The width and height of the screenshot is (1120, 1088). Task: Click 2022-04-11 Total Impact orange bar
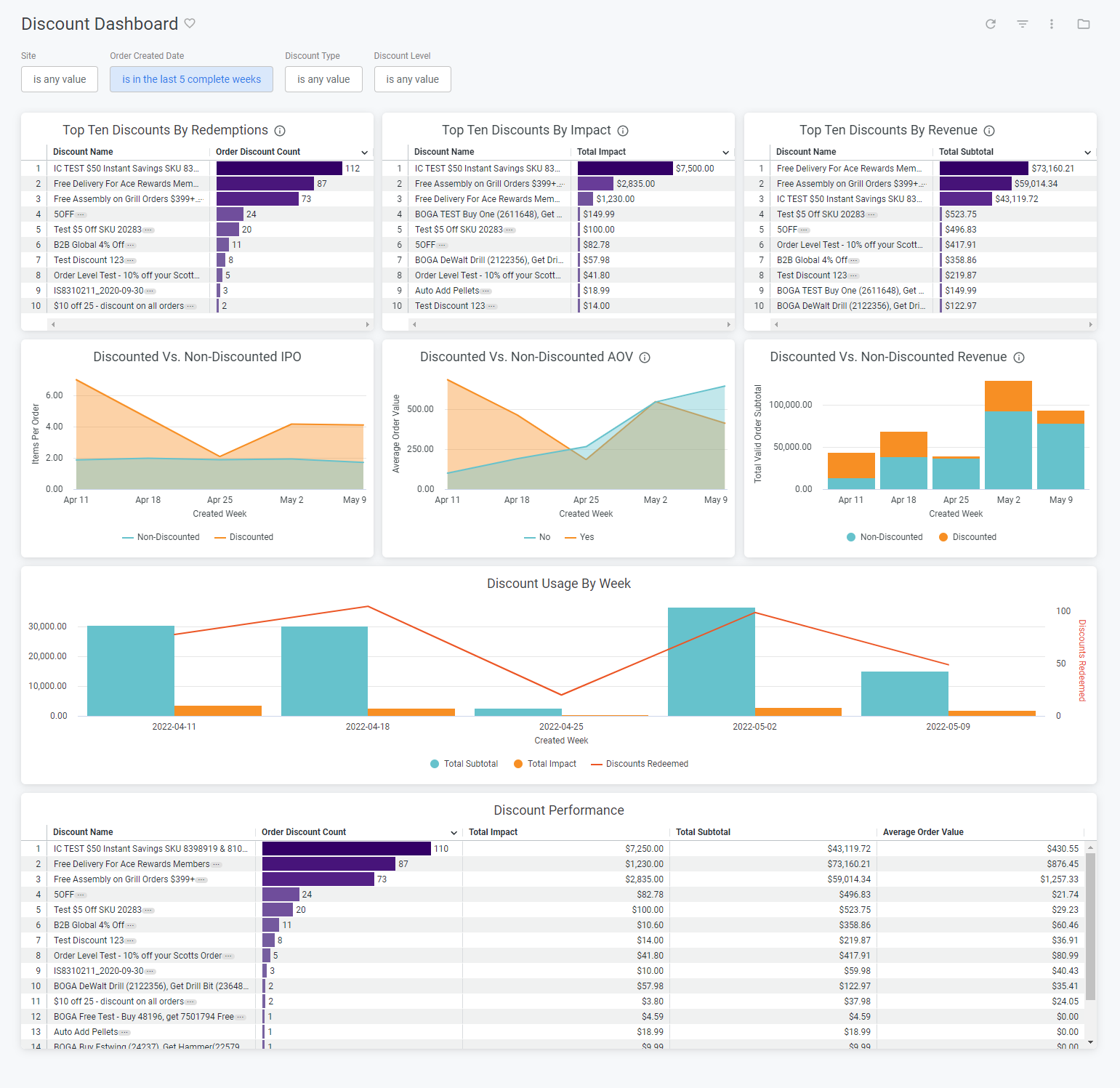pos(218,711)
